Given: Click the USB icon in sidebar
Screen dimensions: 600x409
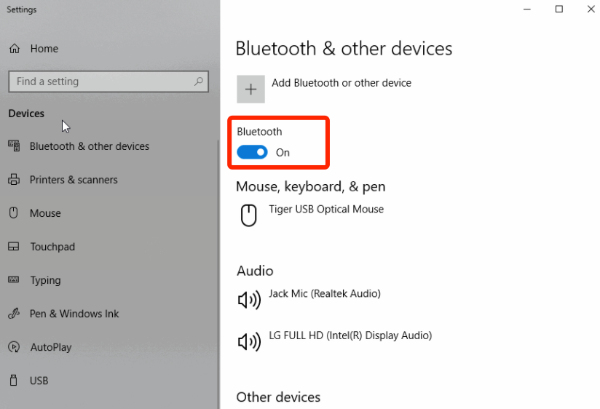Looking at the screenshot, I should pos(14,380).
